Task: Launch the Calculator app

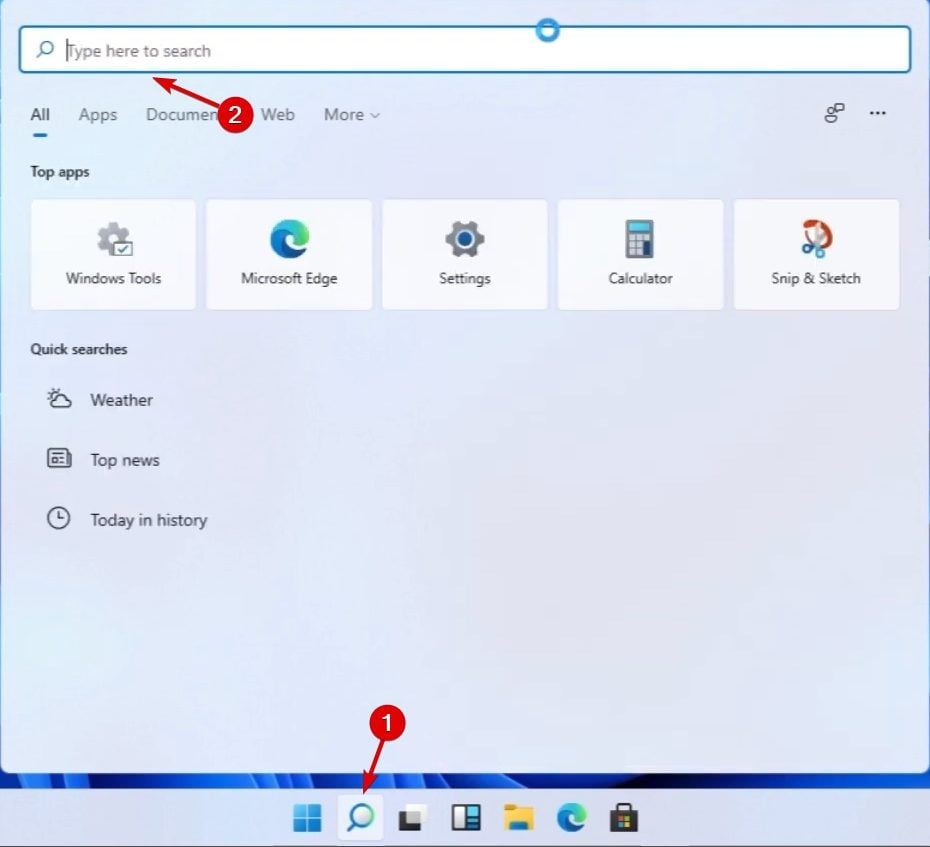Action: coord(640,253)
